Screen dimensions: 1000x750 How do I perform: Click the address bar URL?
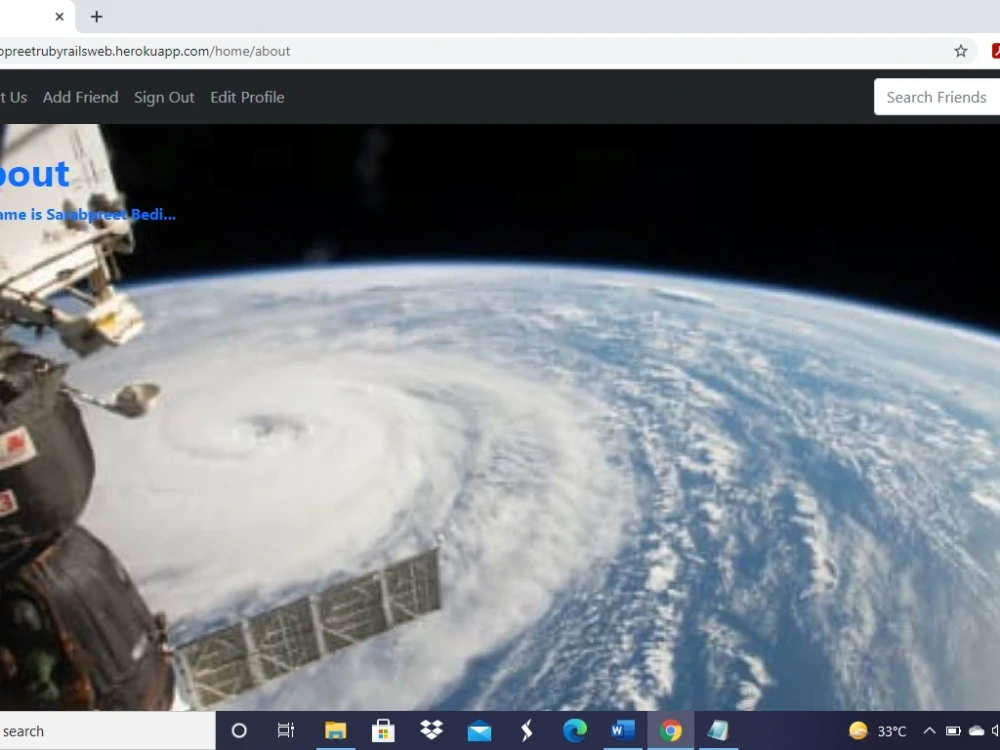[x=145, y=51]
